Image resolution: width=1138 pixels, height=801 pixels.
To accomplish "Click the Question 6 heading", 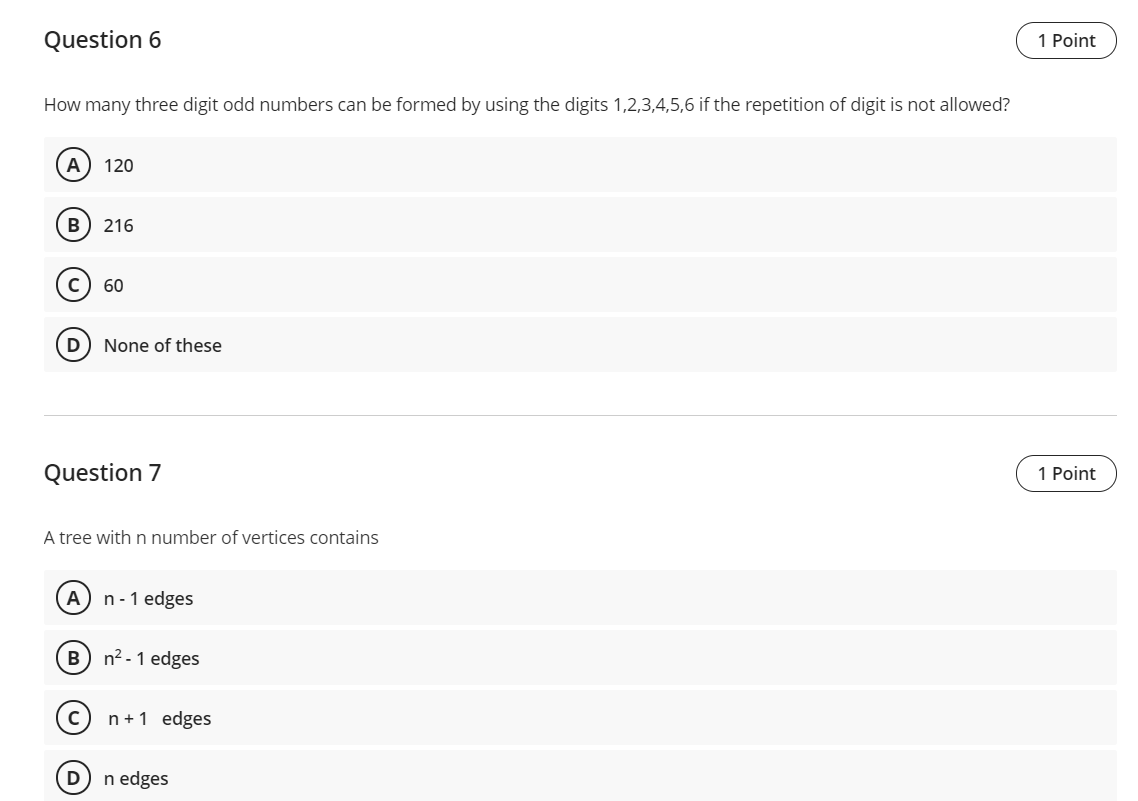I will coord(103,40).
